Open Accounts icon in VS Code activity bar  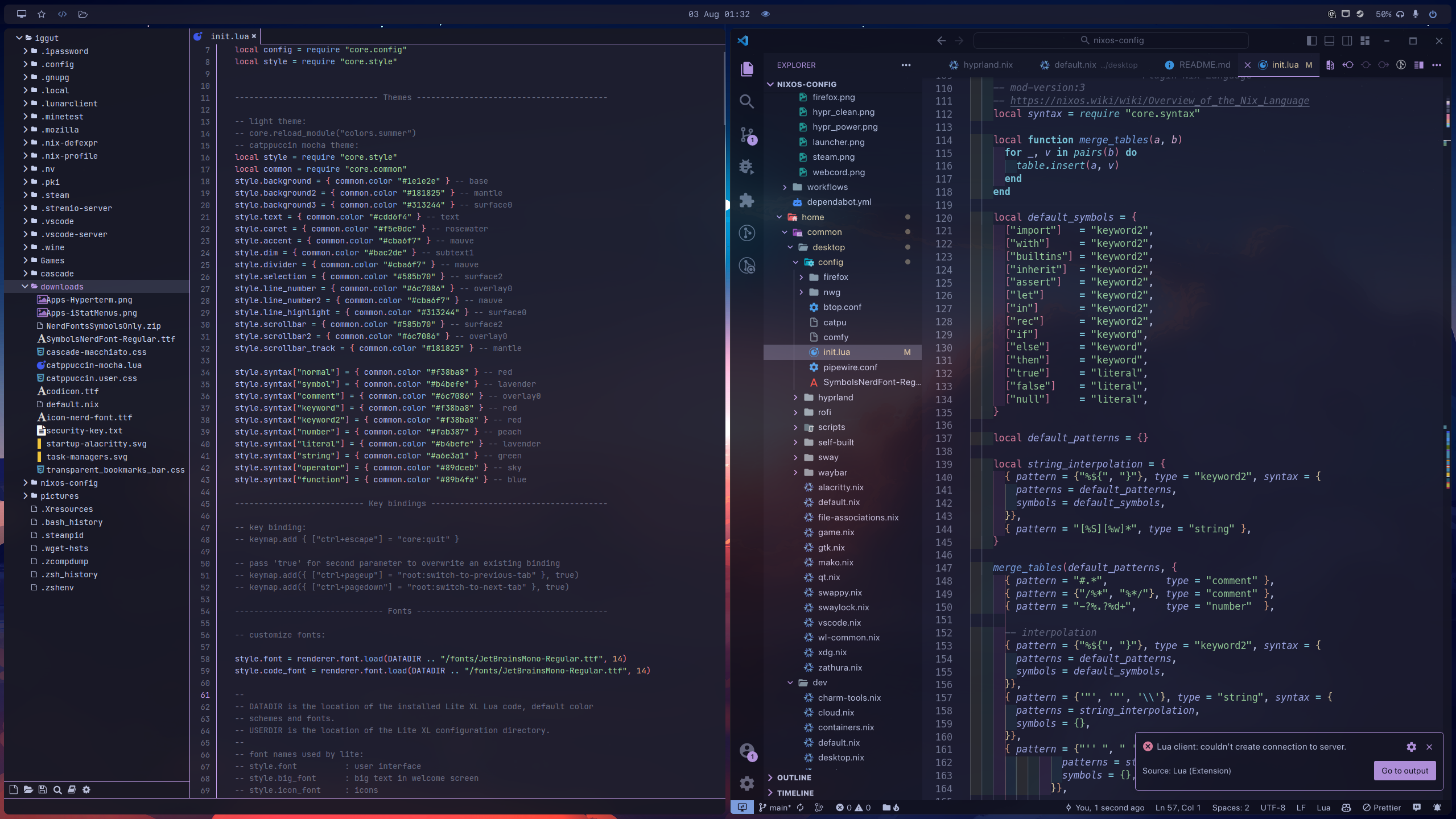748,751
